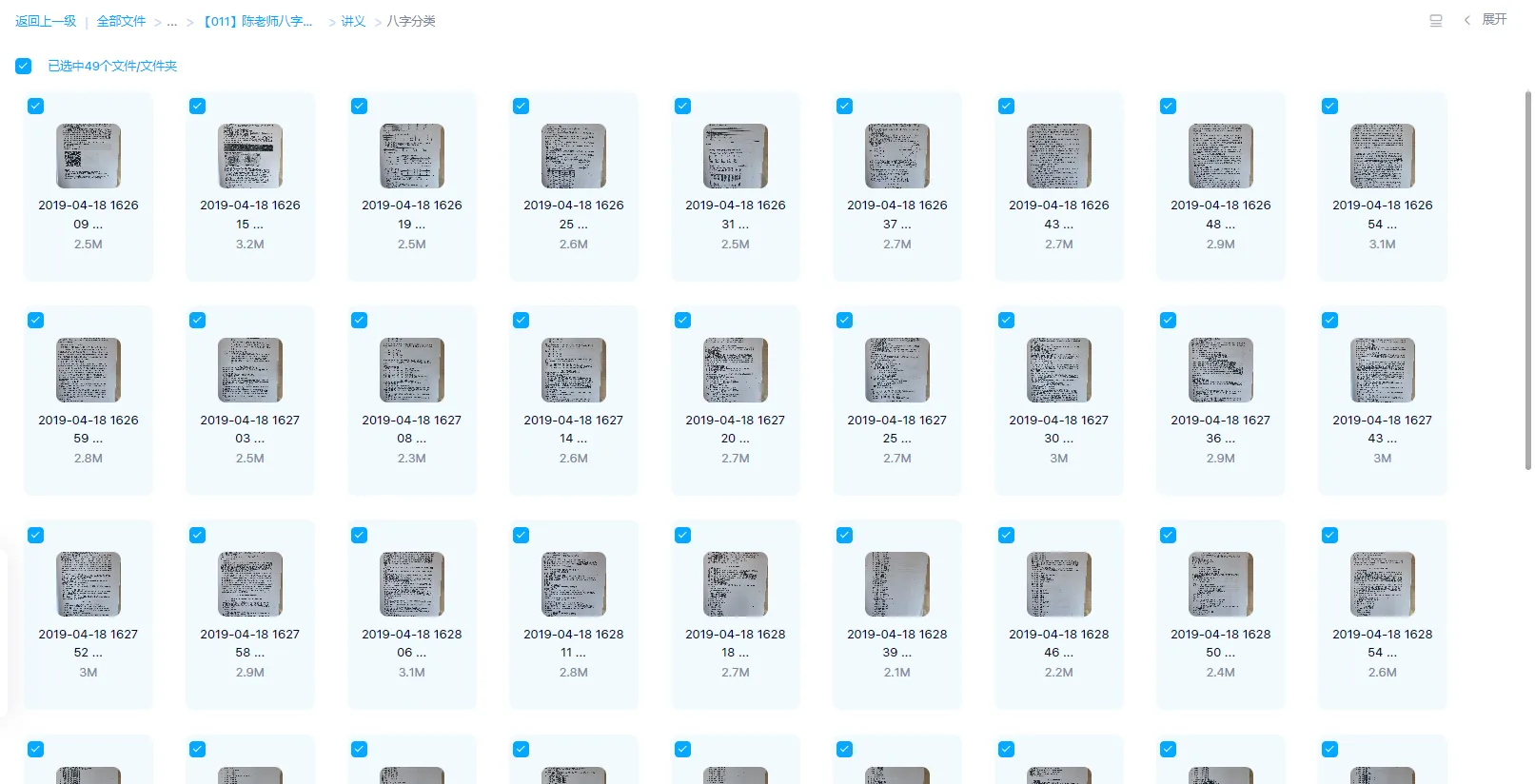Click the 2019-04-18 1627 08 file icon
This screenshot has width=1535, height=784.
412,370
